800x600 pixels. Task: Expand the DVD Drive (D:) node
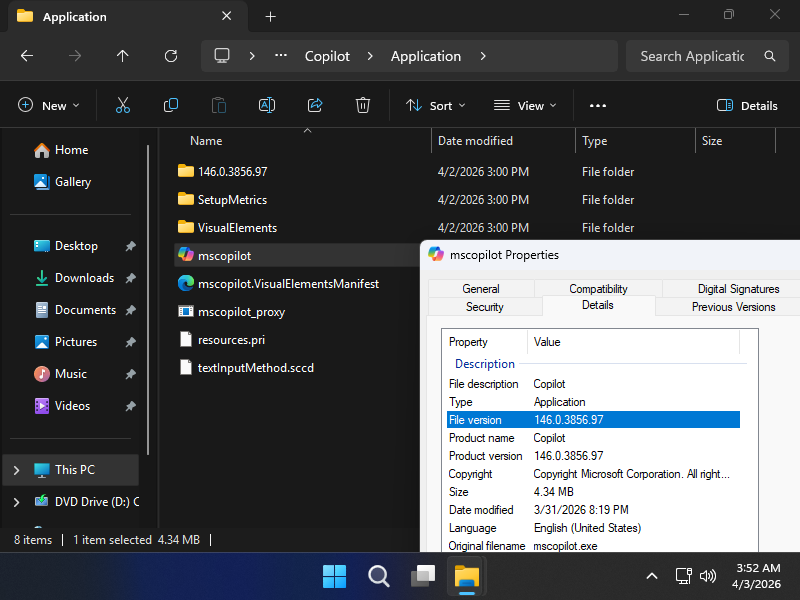pyautogui.click(x=16, y=502)
